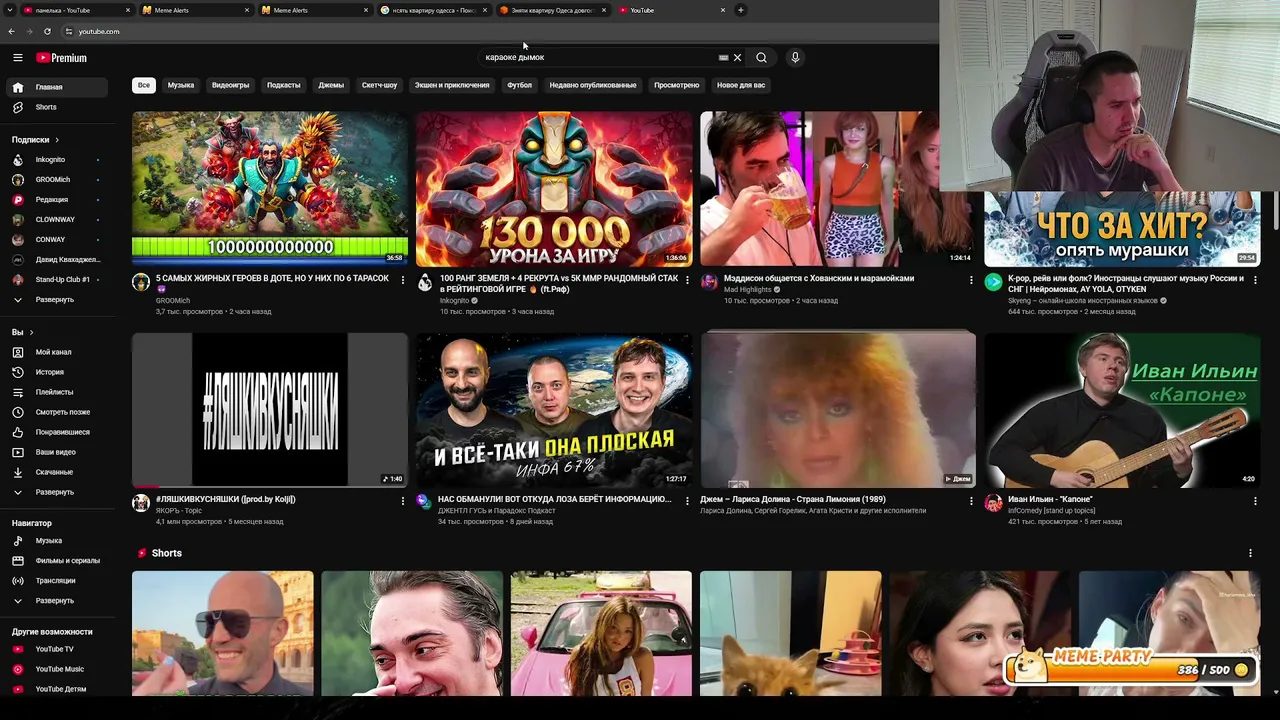Select the Экшен и приключения filter chip
The width and height of the screenshot is (1280, 720).
(452, 85)
